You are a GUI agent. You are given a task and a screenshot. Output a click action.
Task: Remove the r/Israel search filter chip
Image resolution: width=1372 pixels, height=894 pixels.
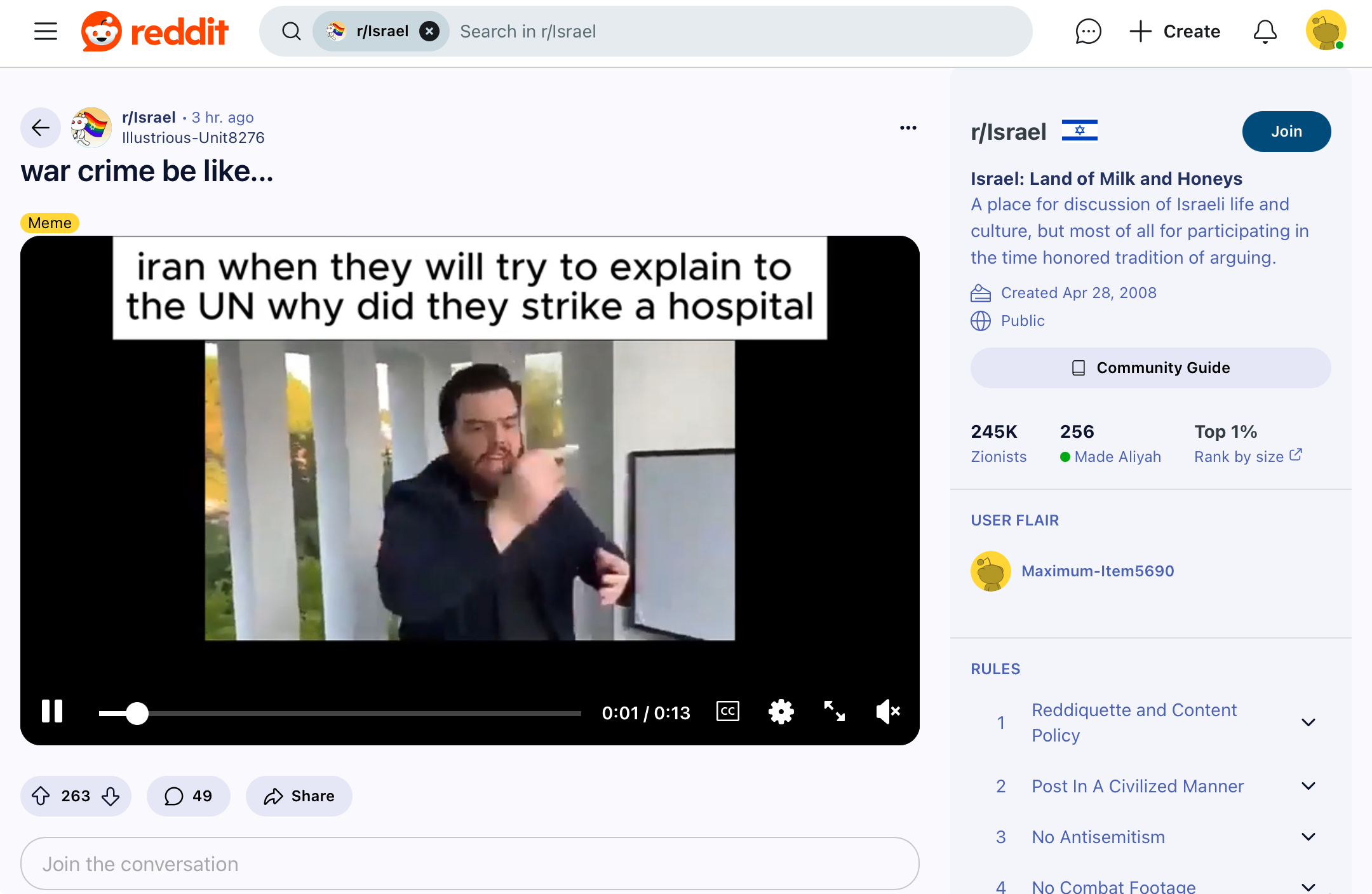pyautogui.click(x=429, y=31)
